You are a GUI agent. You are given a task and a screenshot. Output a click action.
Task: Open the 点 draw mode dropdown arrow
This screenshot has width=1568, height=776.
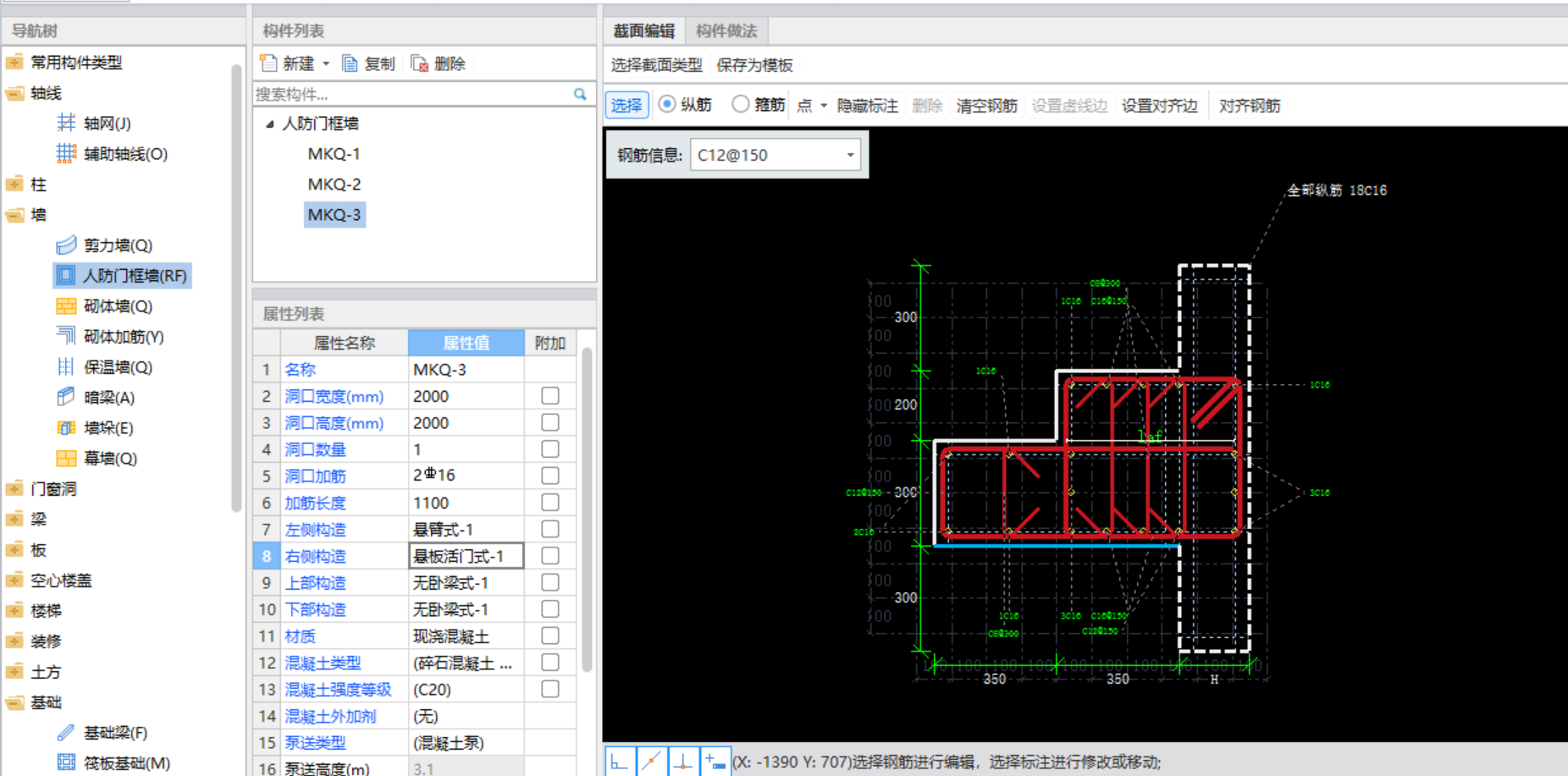(x=824, y=106)
